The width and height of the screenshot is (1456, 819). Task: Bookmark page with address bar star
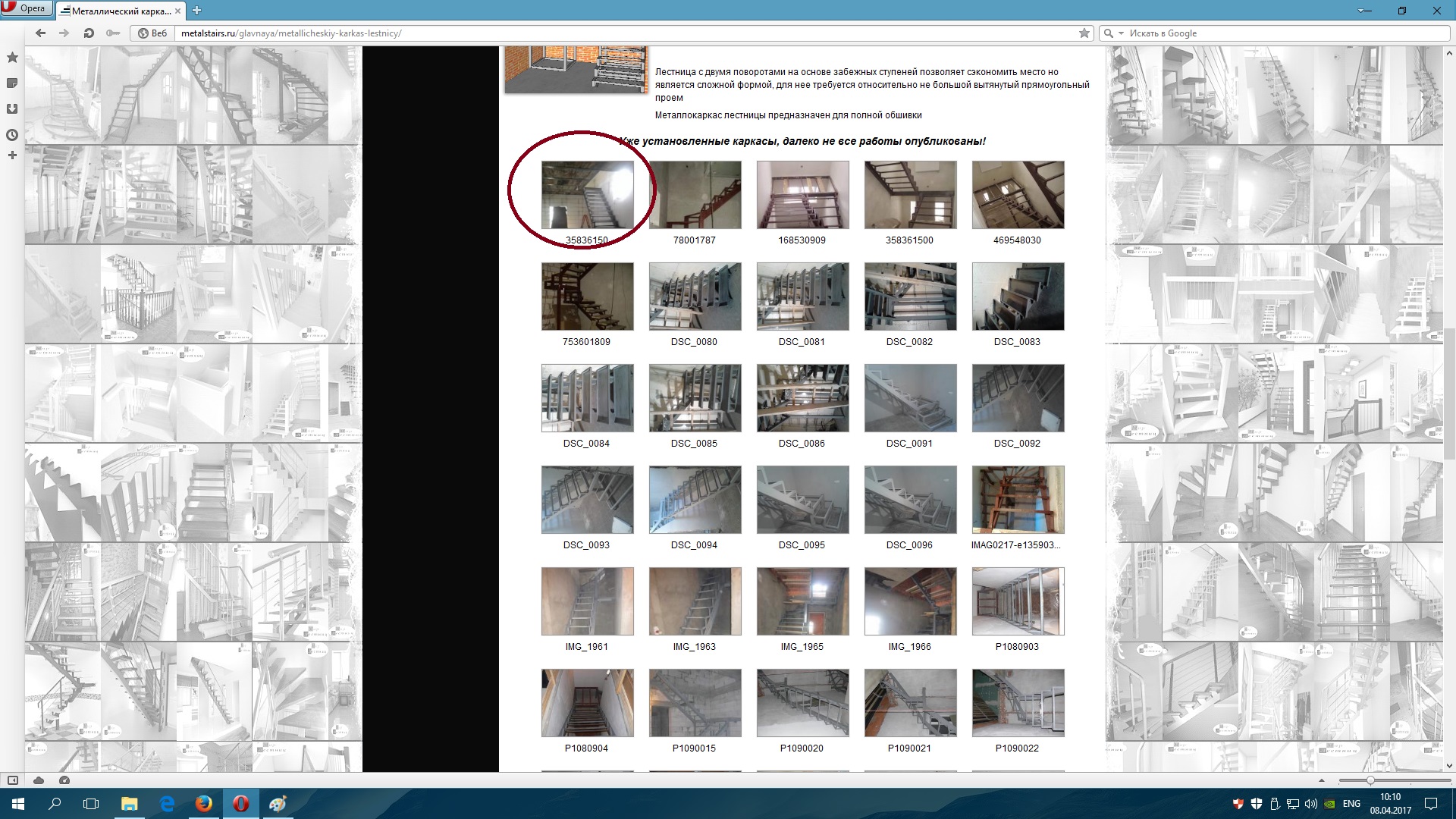(1084, 33)
